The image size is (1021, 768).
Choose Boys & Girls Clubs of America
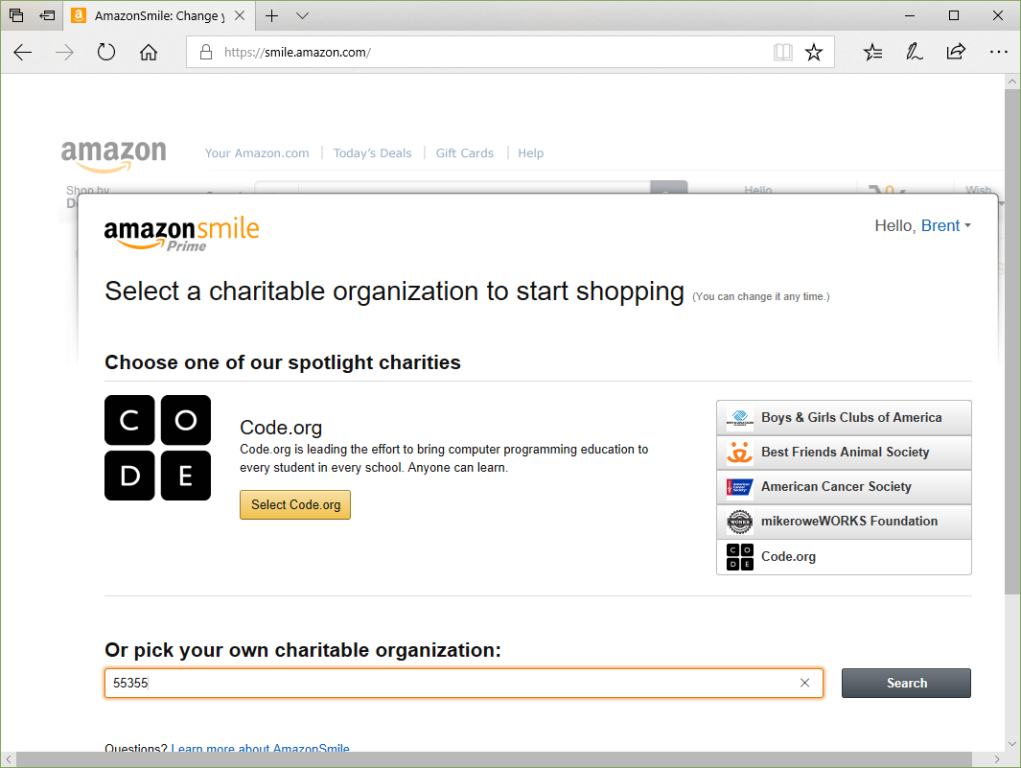(843, 418)
